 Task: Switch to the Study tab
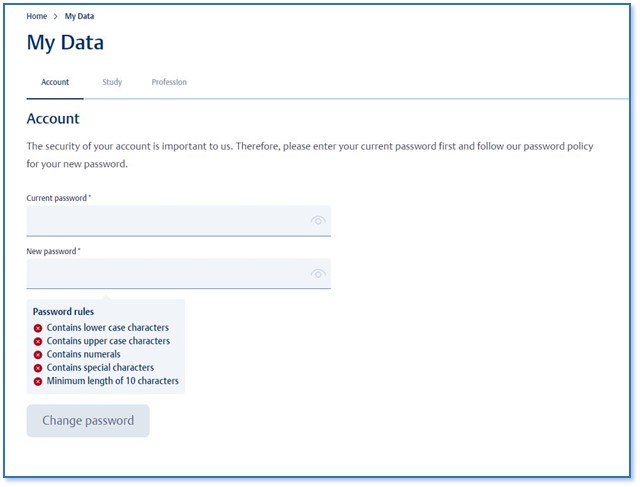pos(112,82)
